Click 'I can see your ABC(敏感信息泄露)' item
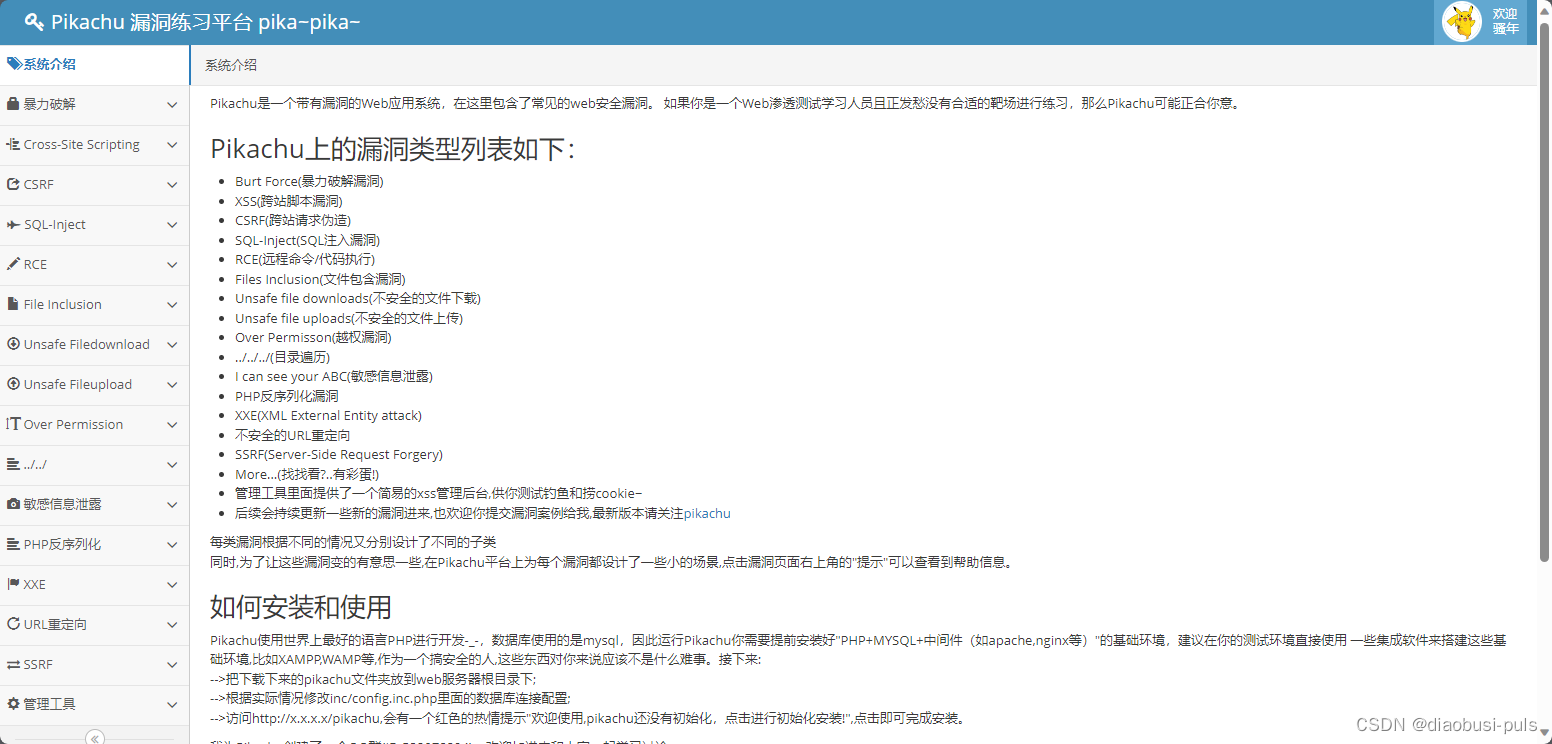The height and width of the screenshot is (744, 1552). [x=334, y=377]
